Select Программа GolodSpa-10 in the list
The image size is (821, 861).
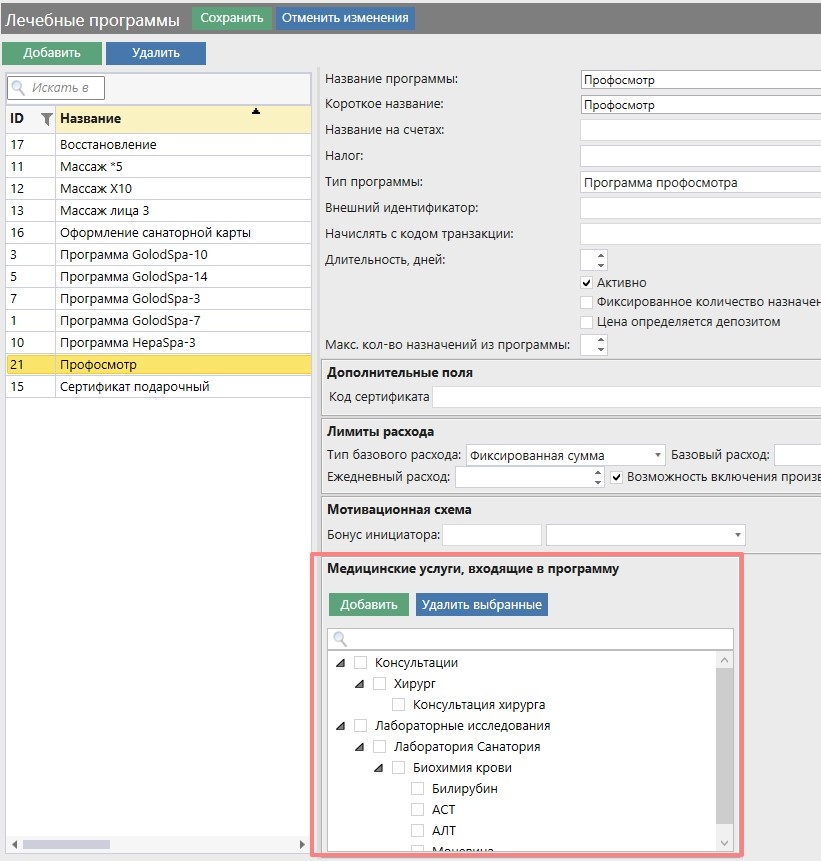point(134,255)
